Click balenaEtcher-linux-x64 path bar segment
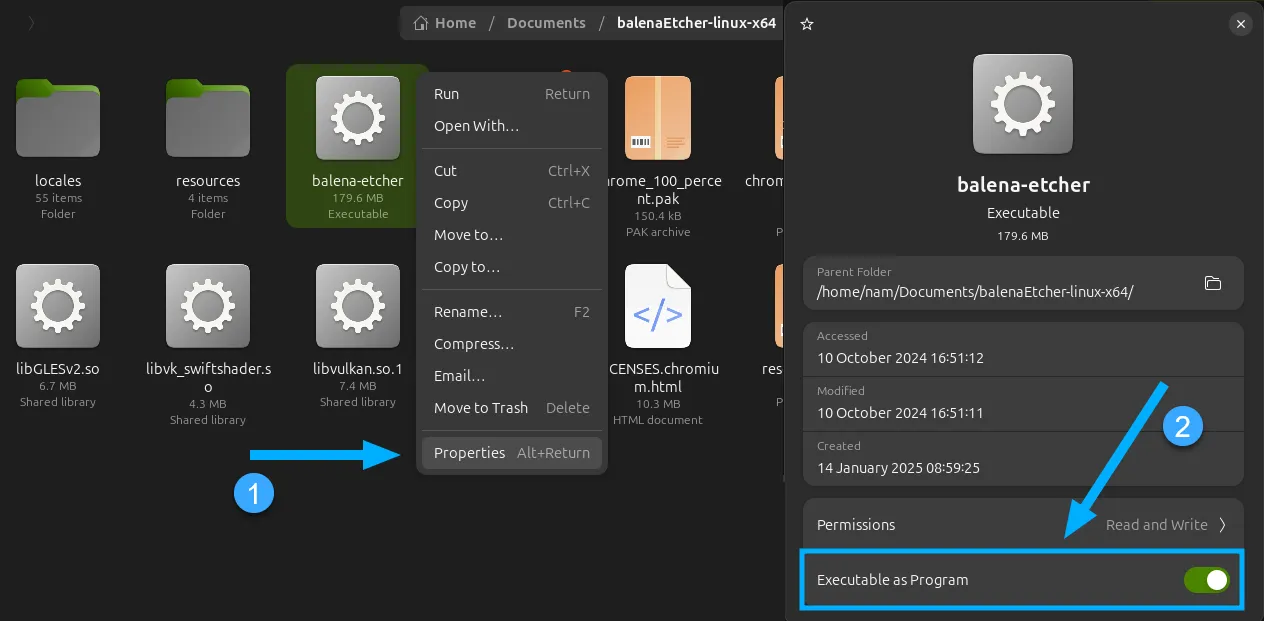1264x621 pixels. pos(696,23)
